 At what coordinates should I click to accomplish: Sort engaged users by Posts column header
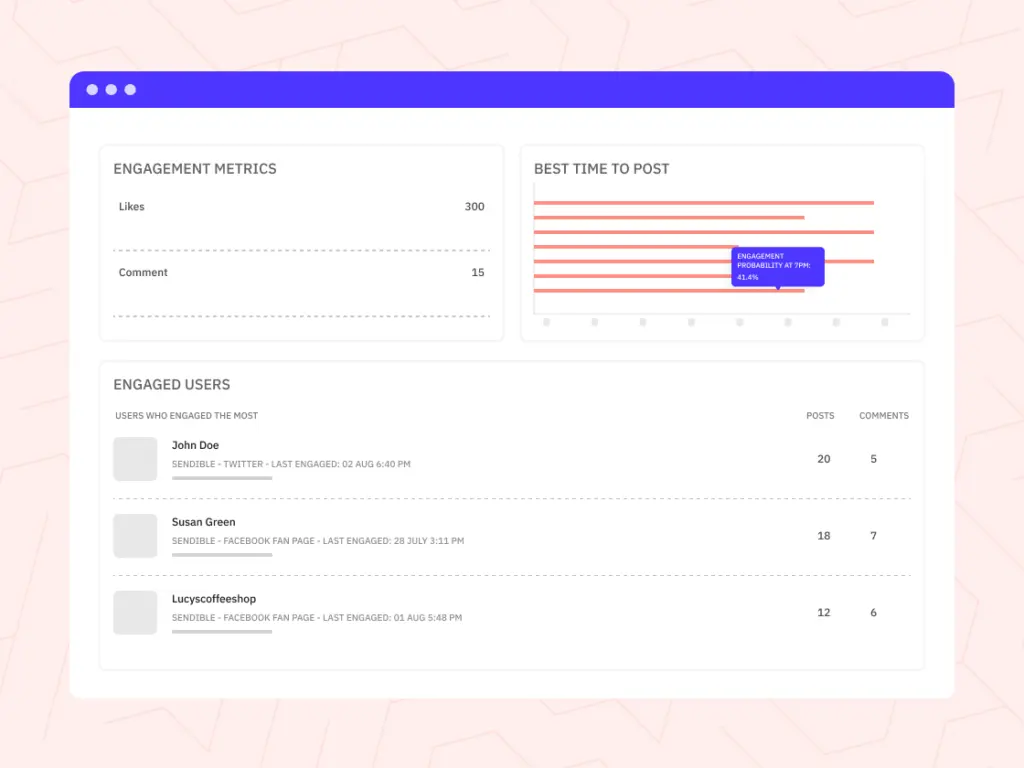click(x=820, y=416)
